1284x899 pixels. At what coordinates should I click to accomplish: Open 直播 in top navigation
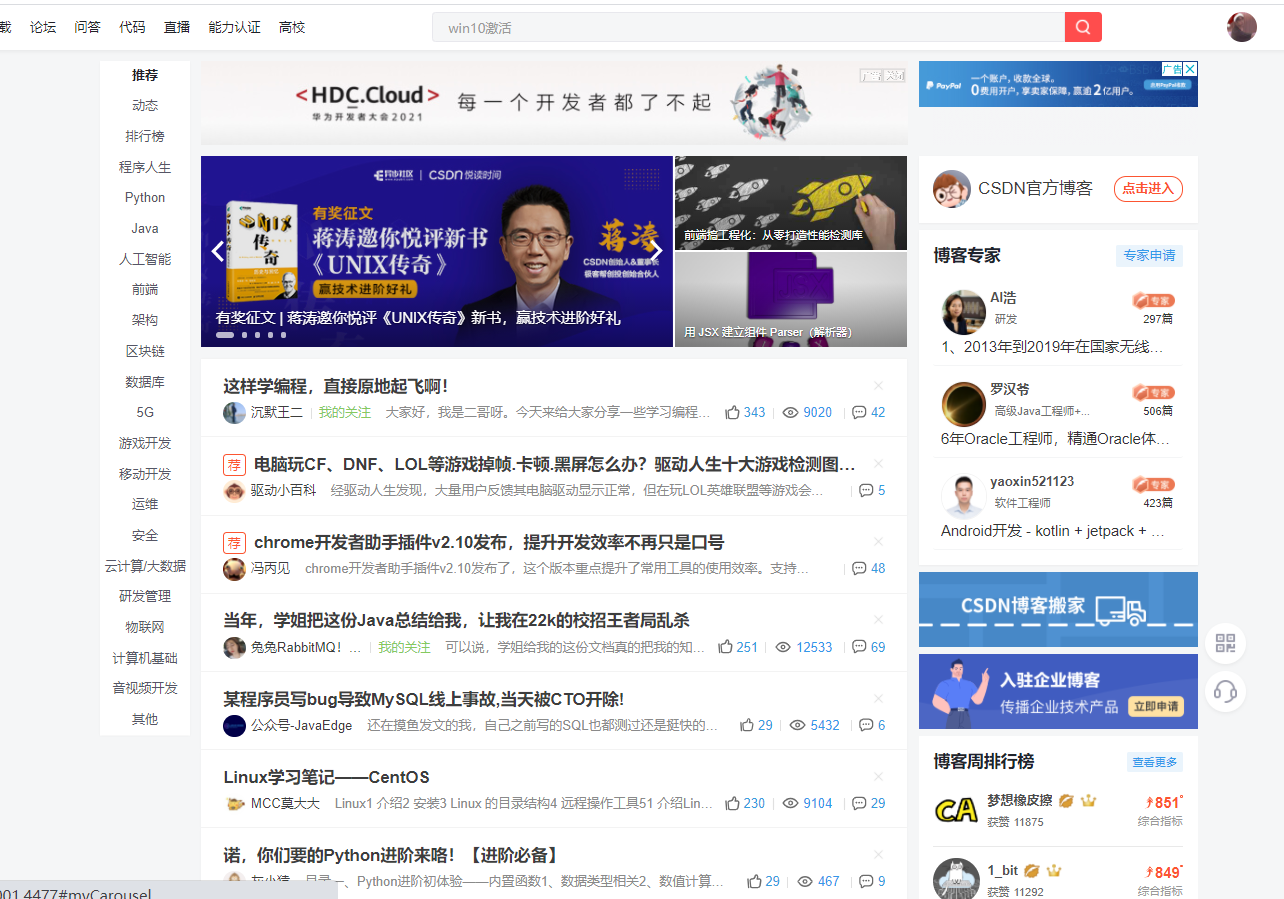tap(177, 27)
